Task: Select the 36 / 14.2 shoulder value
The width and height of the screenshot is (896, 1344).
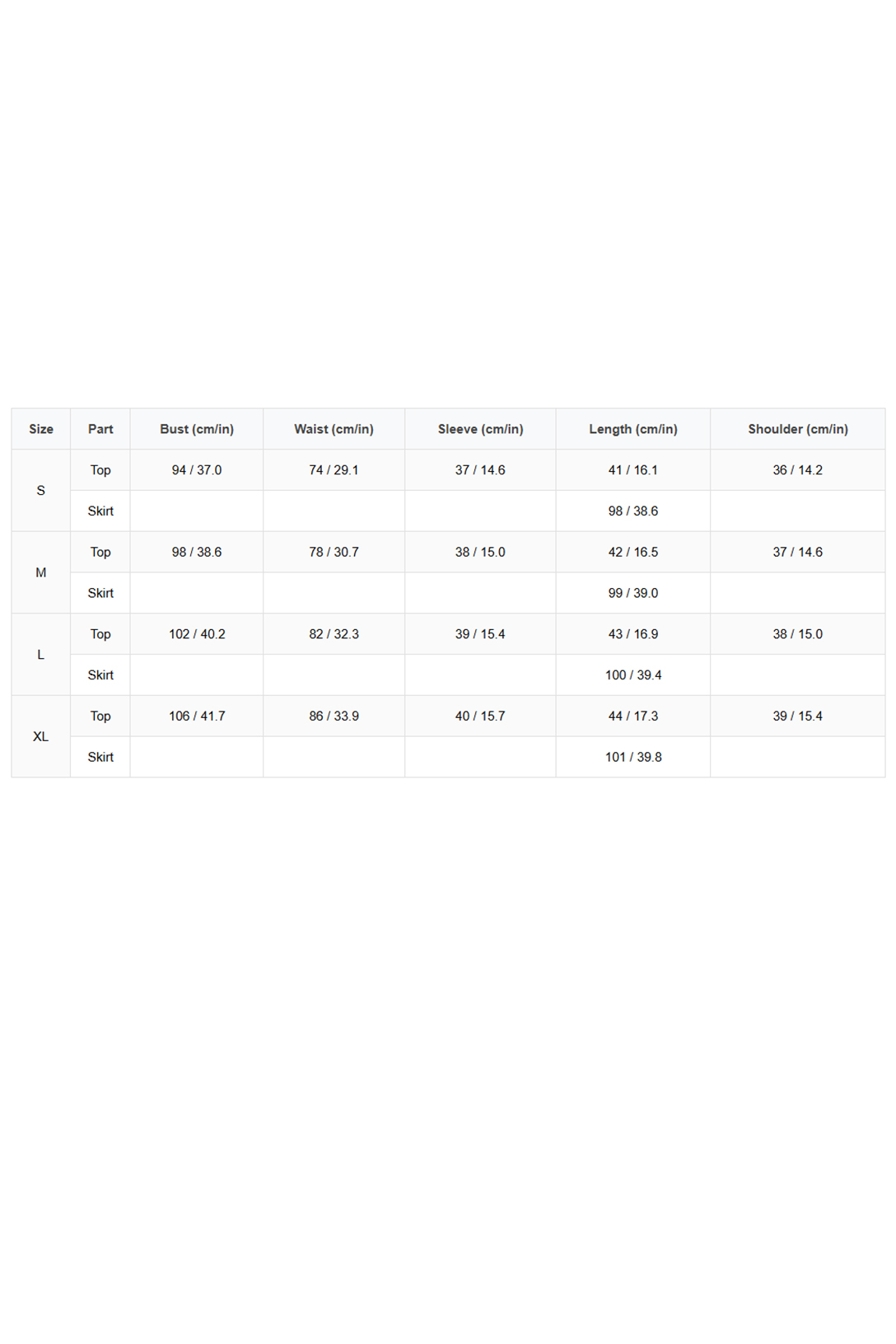Action: pyautogui.click(x=798, y=470)
